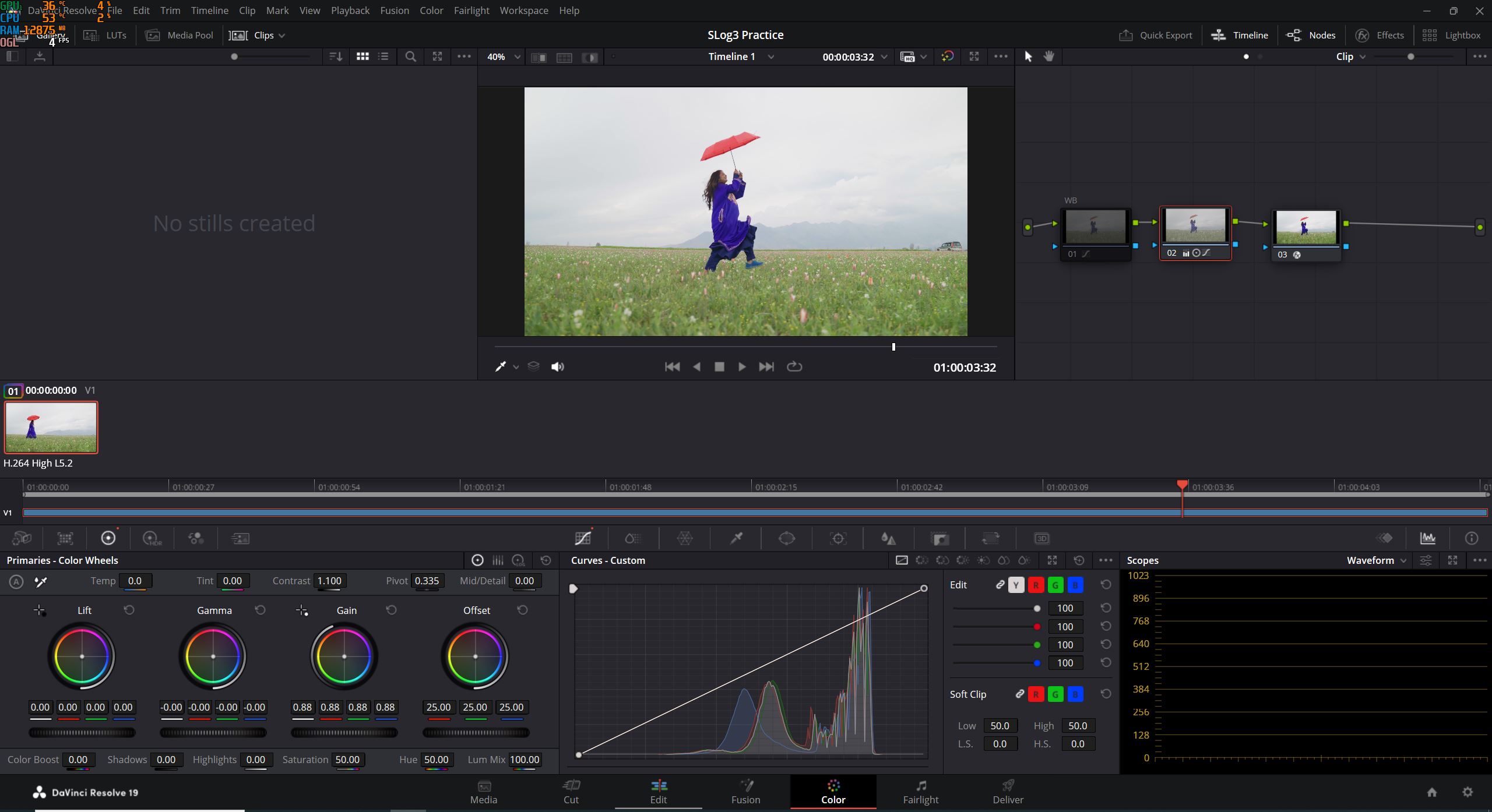
Task: Open the Camera Raw palette
Action: pos(22,538)
